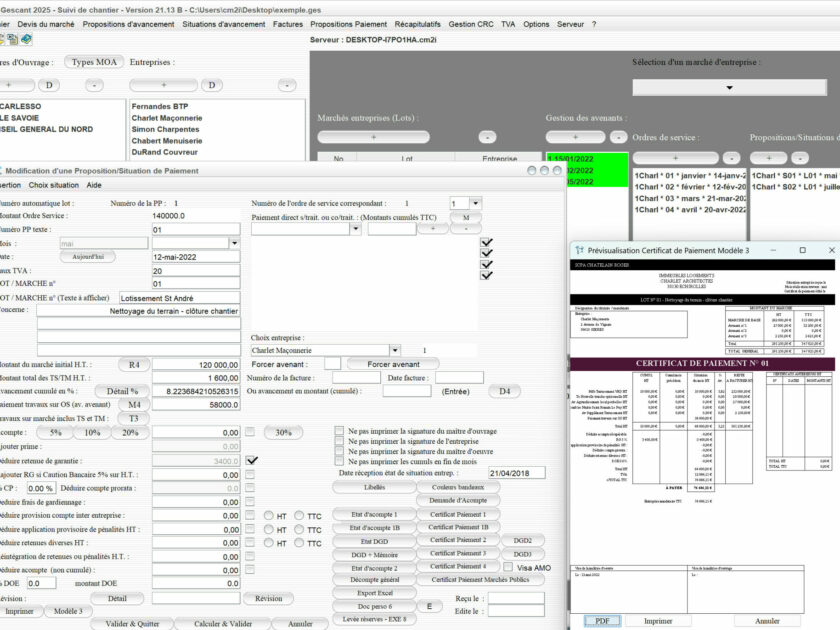Click the plus button under Gestion des avenants
Viewport: 840px width, 630px height.
[575, 136]
